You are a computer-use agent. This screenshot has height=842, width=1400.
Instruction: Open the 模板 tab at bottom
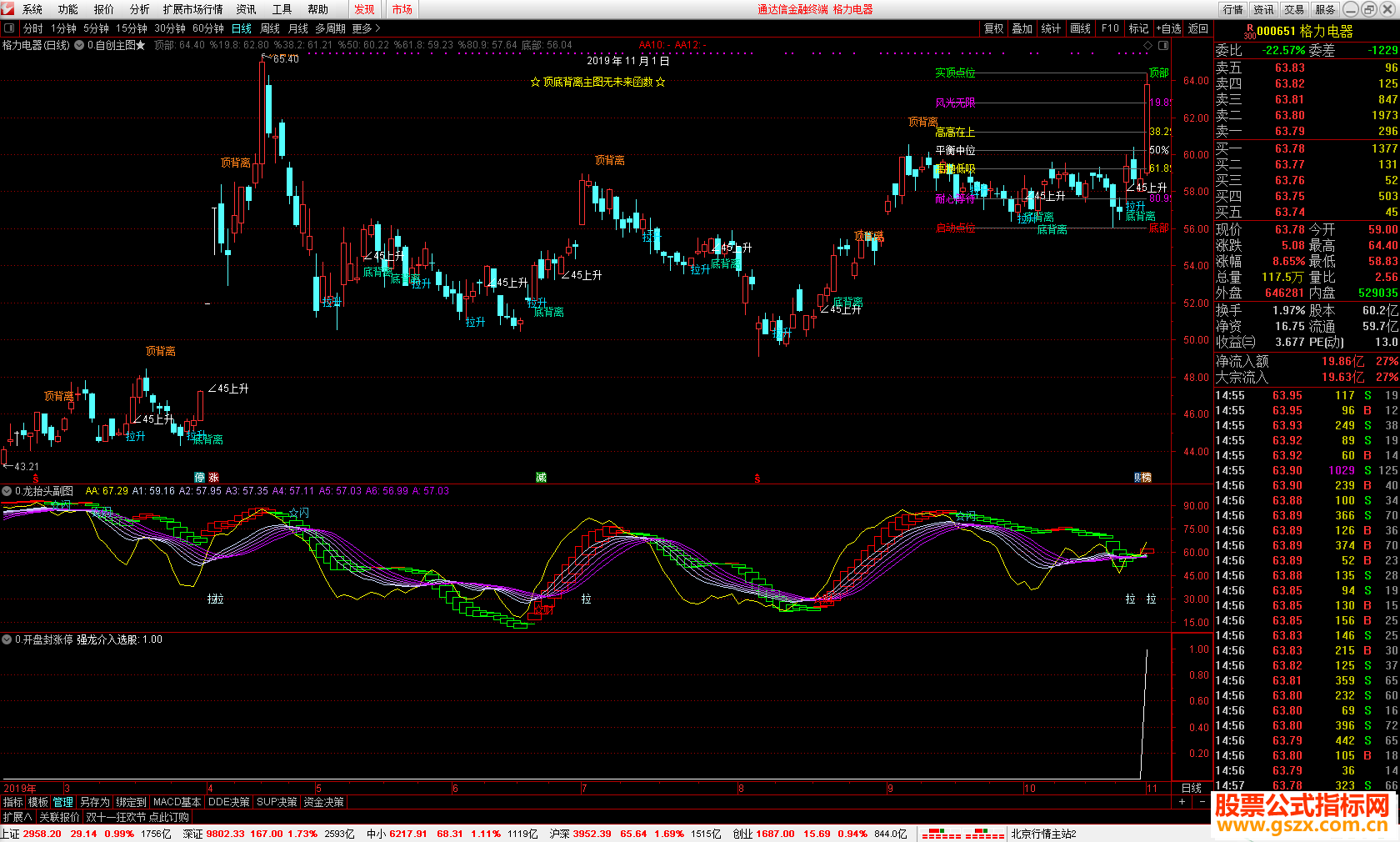(38, 802)
